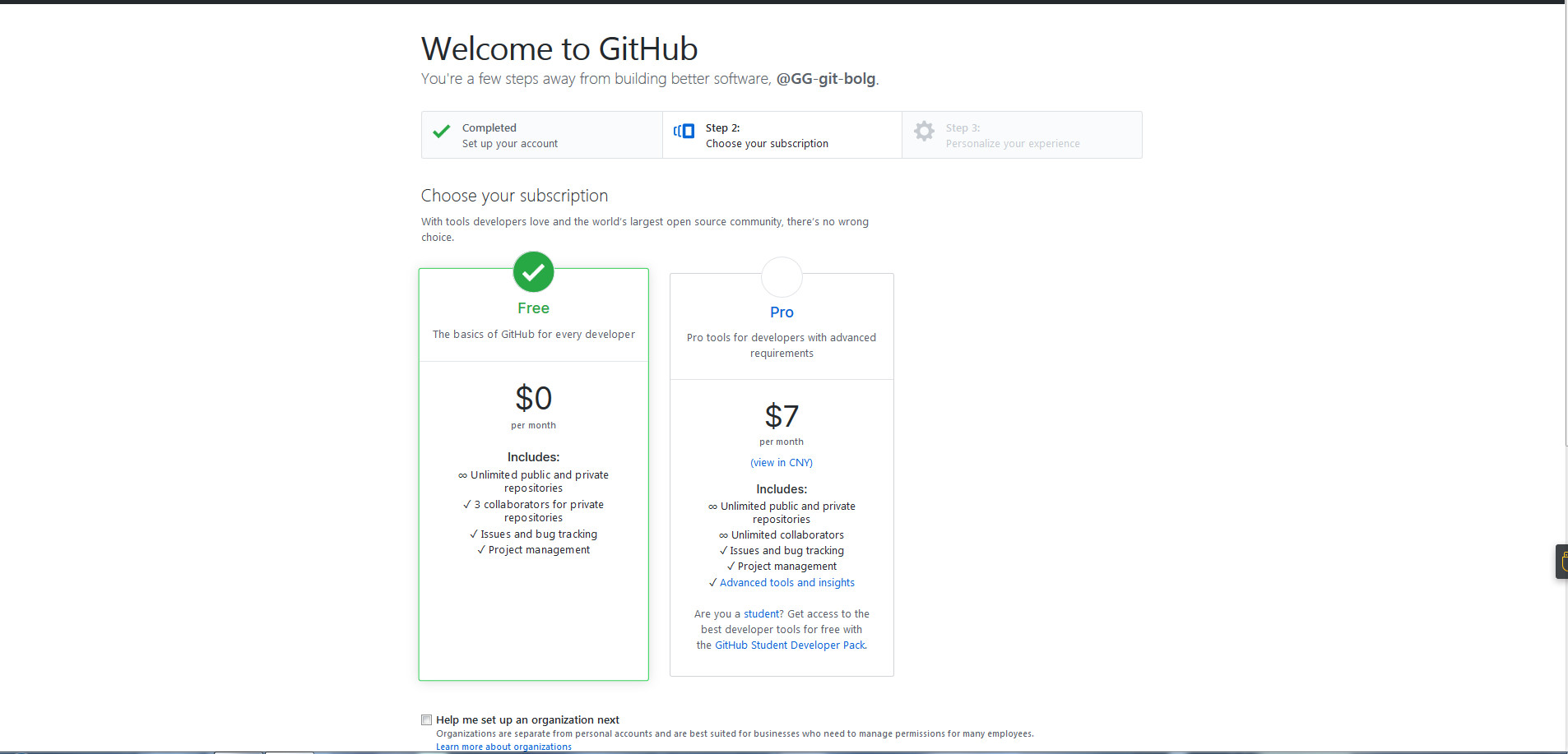Click the "student" link in Pro card
The width and height of the screenshot is (1568, 754).
click(763, 614)
